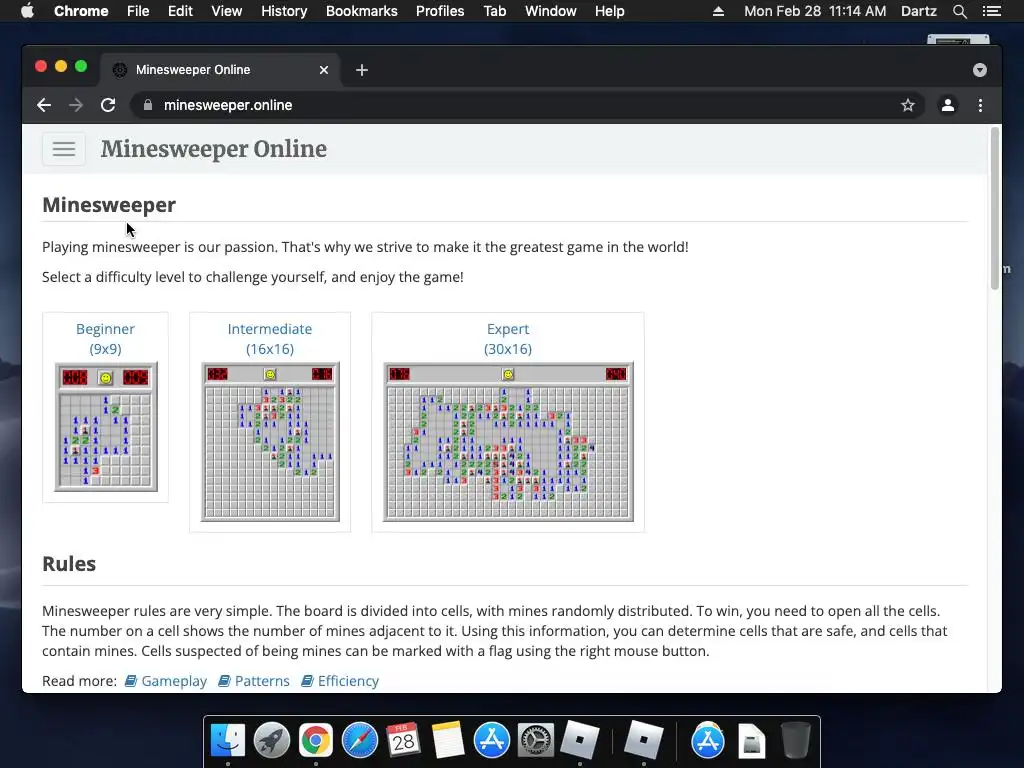The width and height of the screenshot is (1024, 768).
Task: Click smiley face on Expert board
Action: click(508, 374)
